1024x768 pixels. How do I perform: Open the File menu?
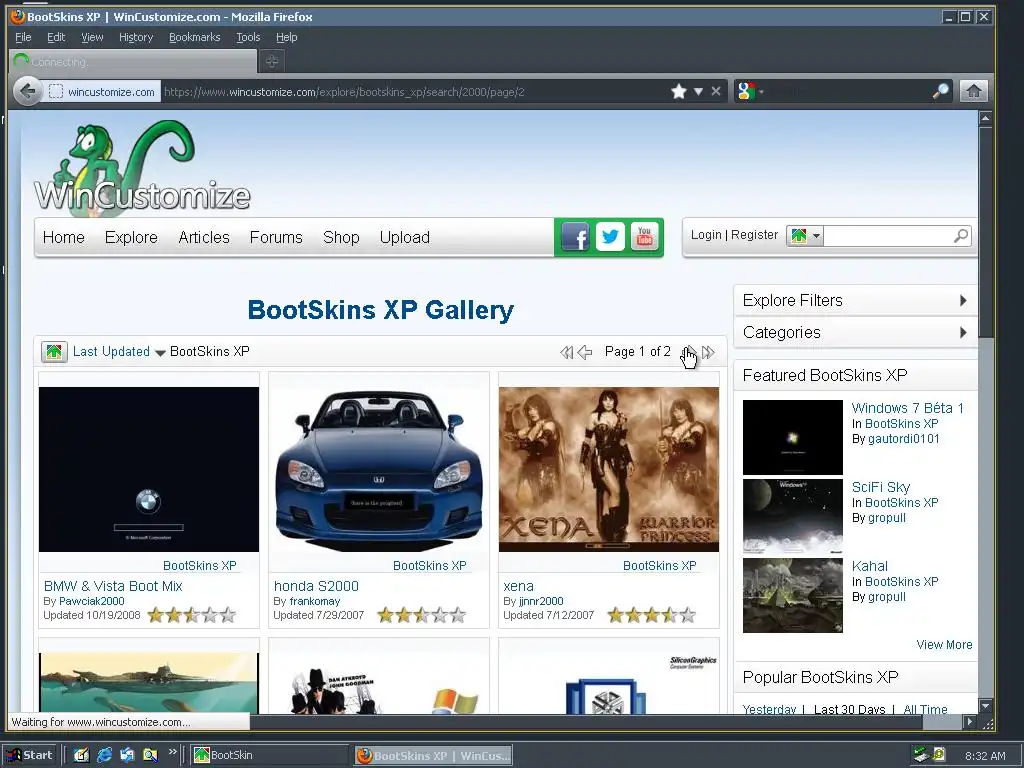click(23, 37)
